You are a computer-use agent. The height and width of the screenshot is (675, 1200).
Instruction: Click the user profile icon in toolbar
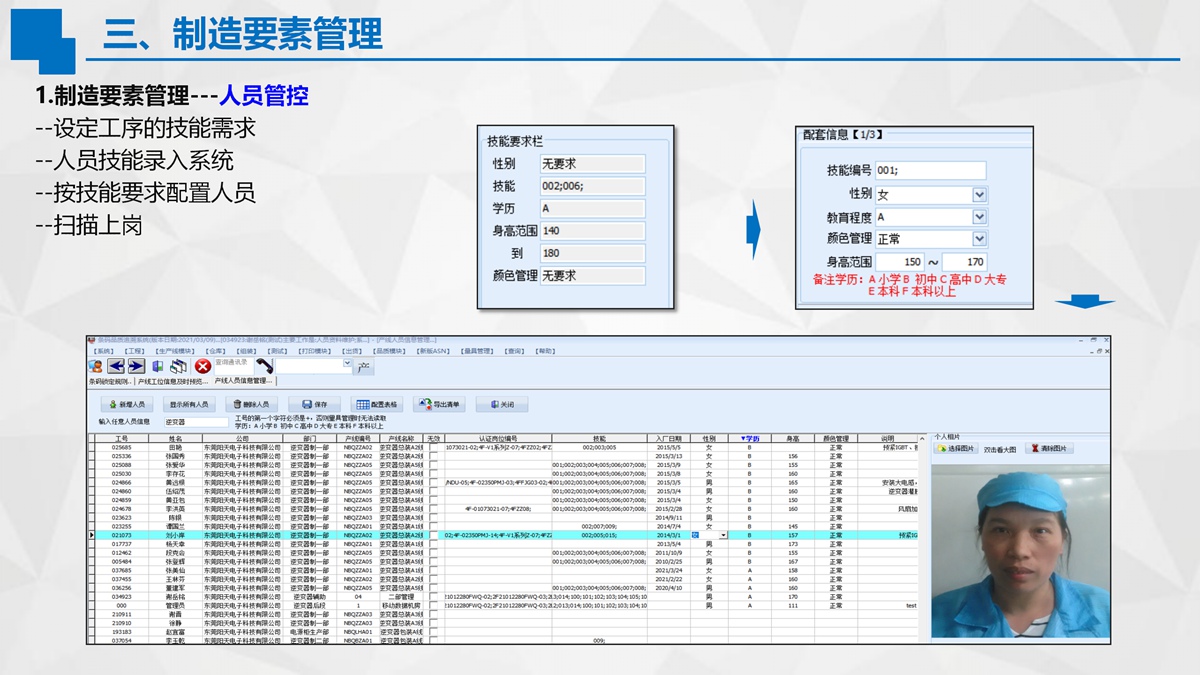[x=96, y=367]
